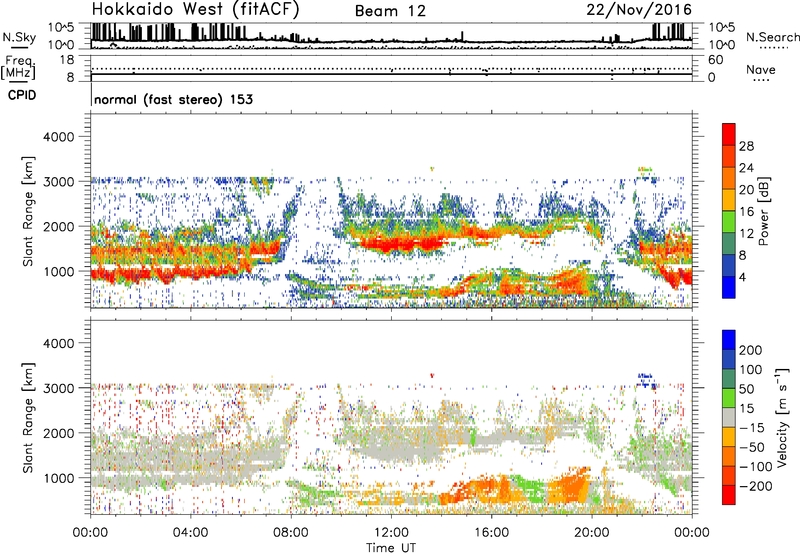Click the 'Nave' legend label
The width and height of the screenshot is (800, 554).
pyautogui.click(x=761, y=69)
